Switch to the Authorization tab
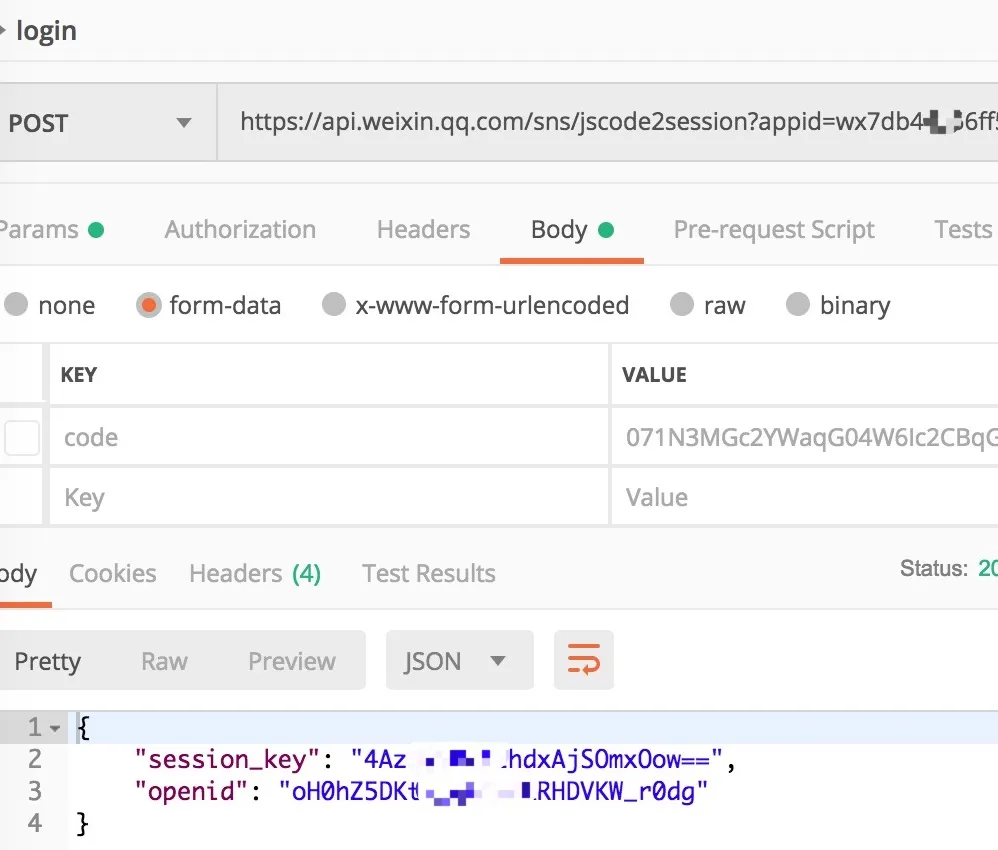Image resolution: width=998 pixels, height=850 pixels. tap(240, 230)
